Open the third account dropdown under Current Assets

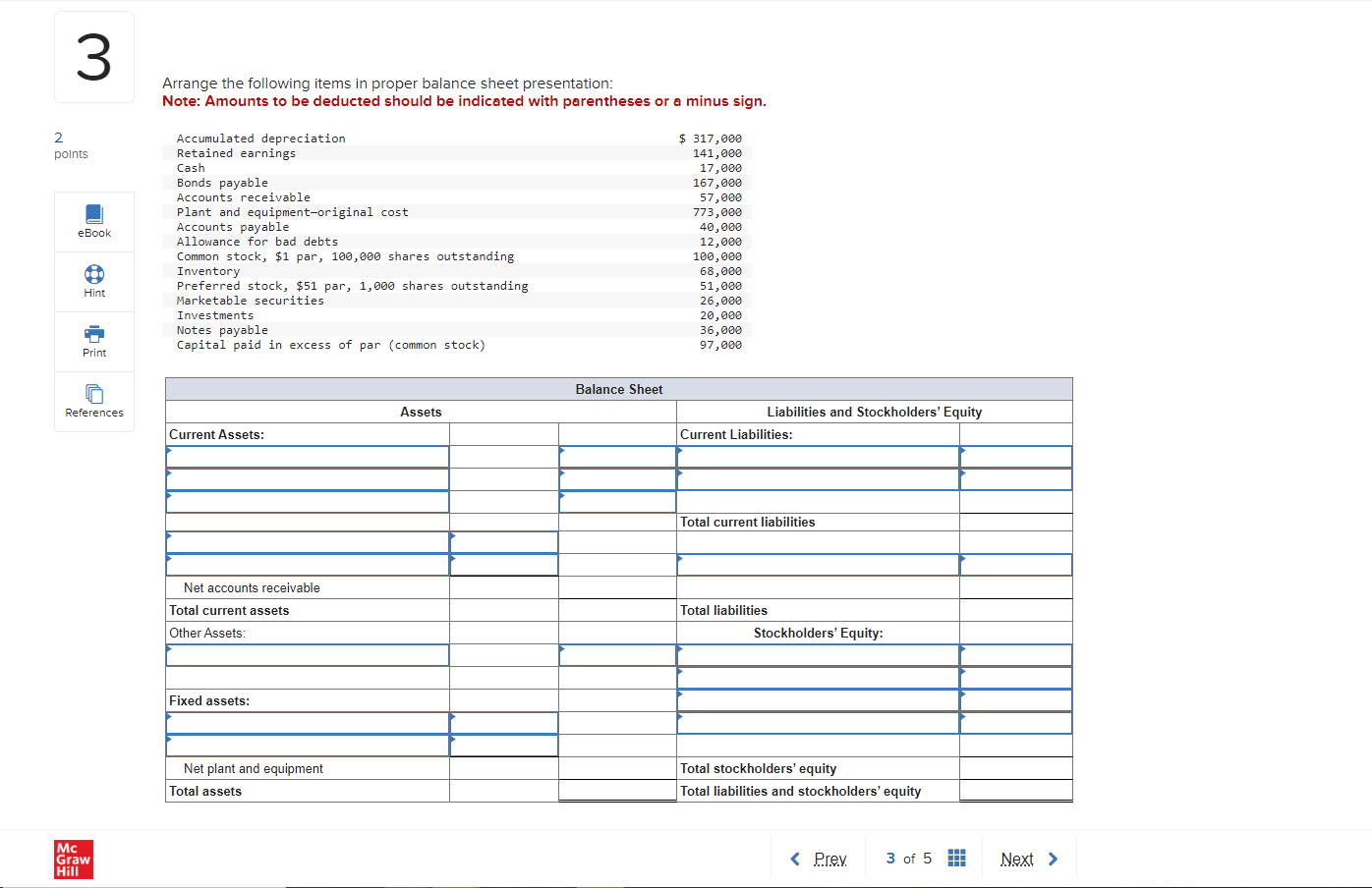pos(308,502)
